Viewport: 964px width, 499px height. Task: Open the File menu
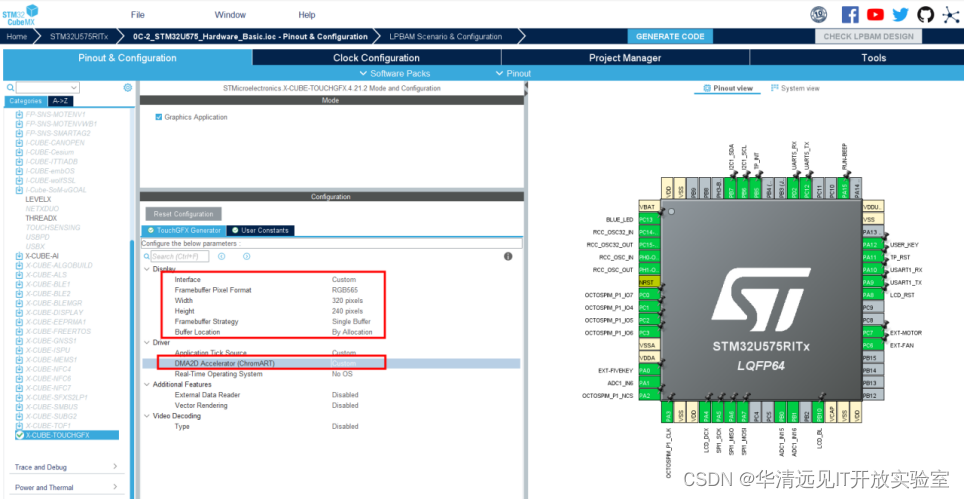138,15
